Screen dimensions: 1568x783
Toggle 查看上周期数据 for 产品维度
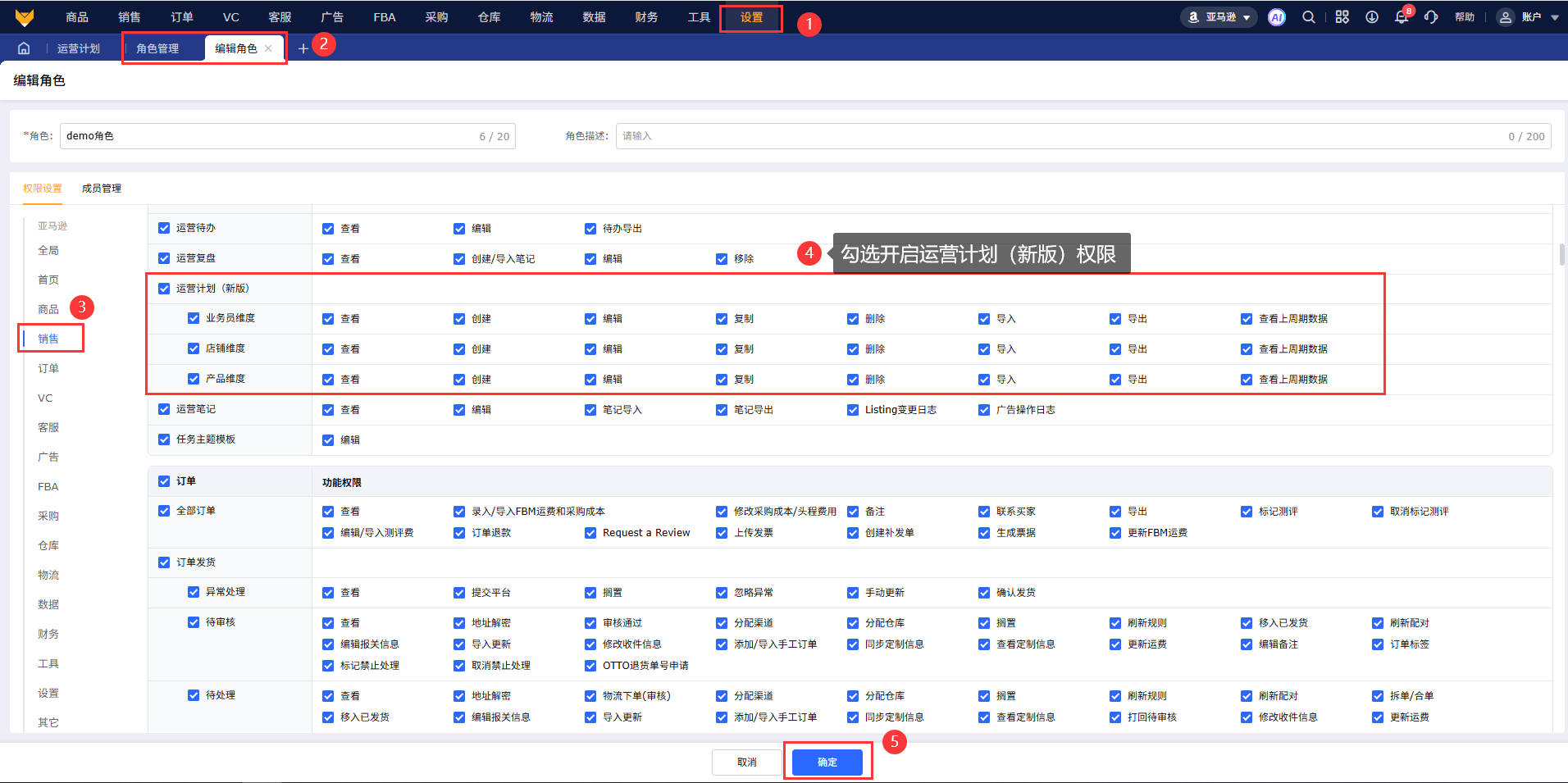click(1247, 380)
